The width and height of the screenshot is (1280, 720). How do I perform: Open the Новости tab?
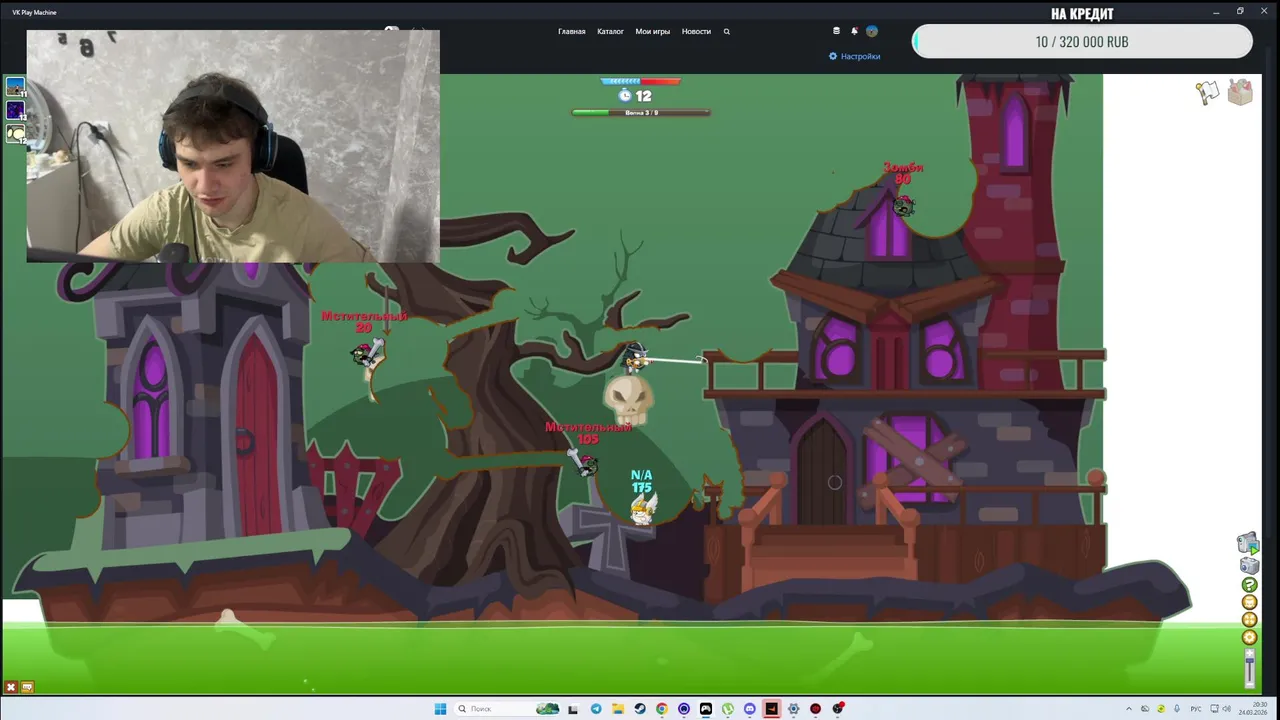coord(696,31)
